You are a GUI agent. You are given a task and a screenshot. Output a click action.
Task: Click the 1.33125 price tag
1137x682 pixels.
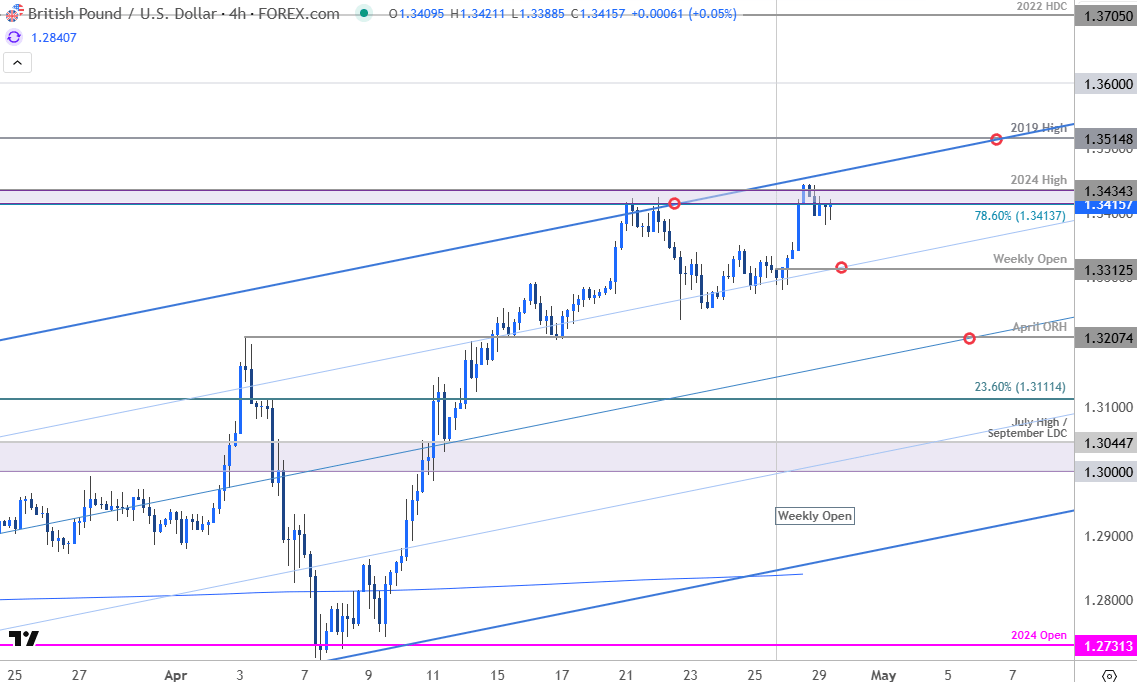click(1107, 271)
